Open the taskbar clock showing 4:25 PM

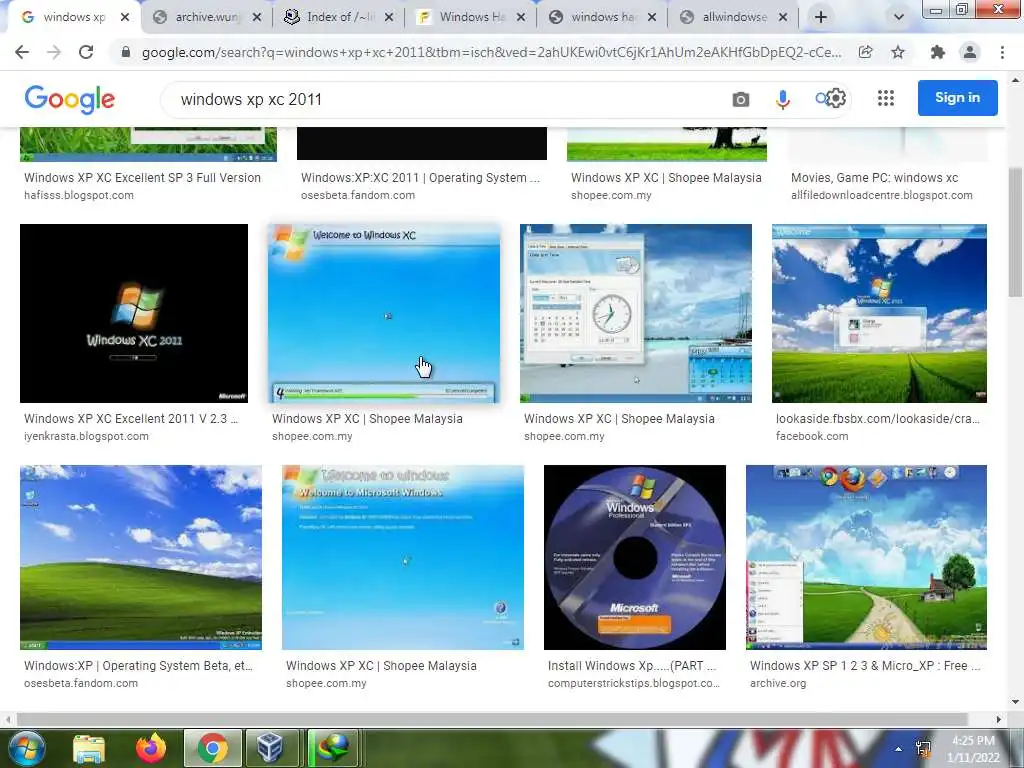point(973,749)
